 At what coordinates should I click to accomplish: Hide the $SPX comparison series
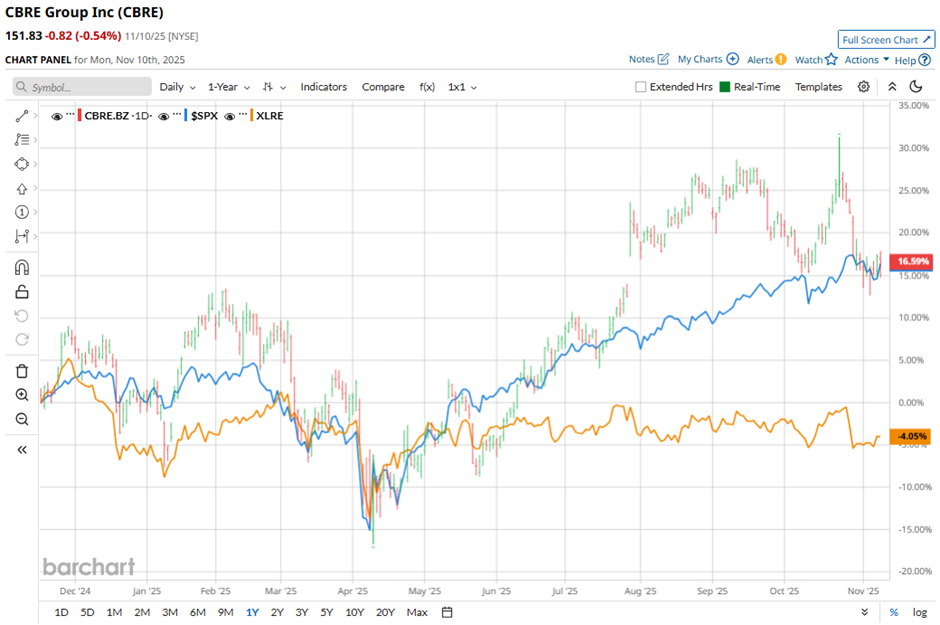[164, 116]
